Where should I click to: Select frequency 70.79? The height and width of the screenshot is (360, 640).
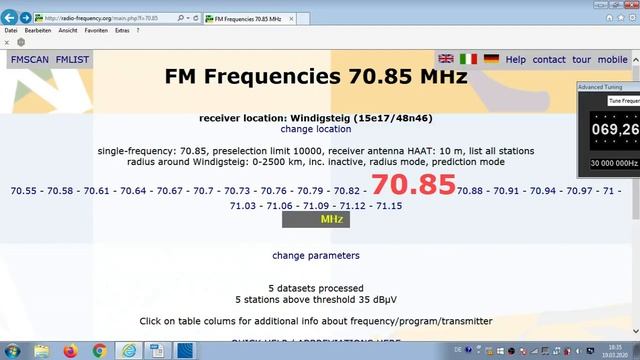pos(310,191)
